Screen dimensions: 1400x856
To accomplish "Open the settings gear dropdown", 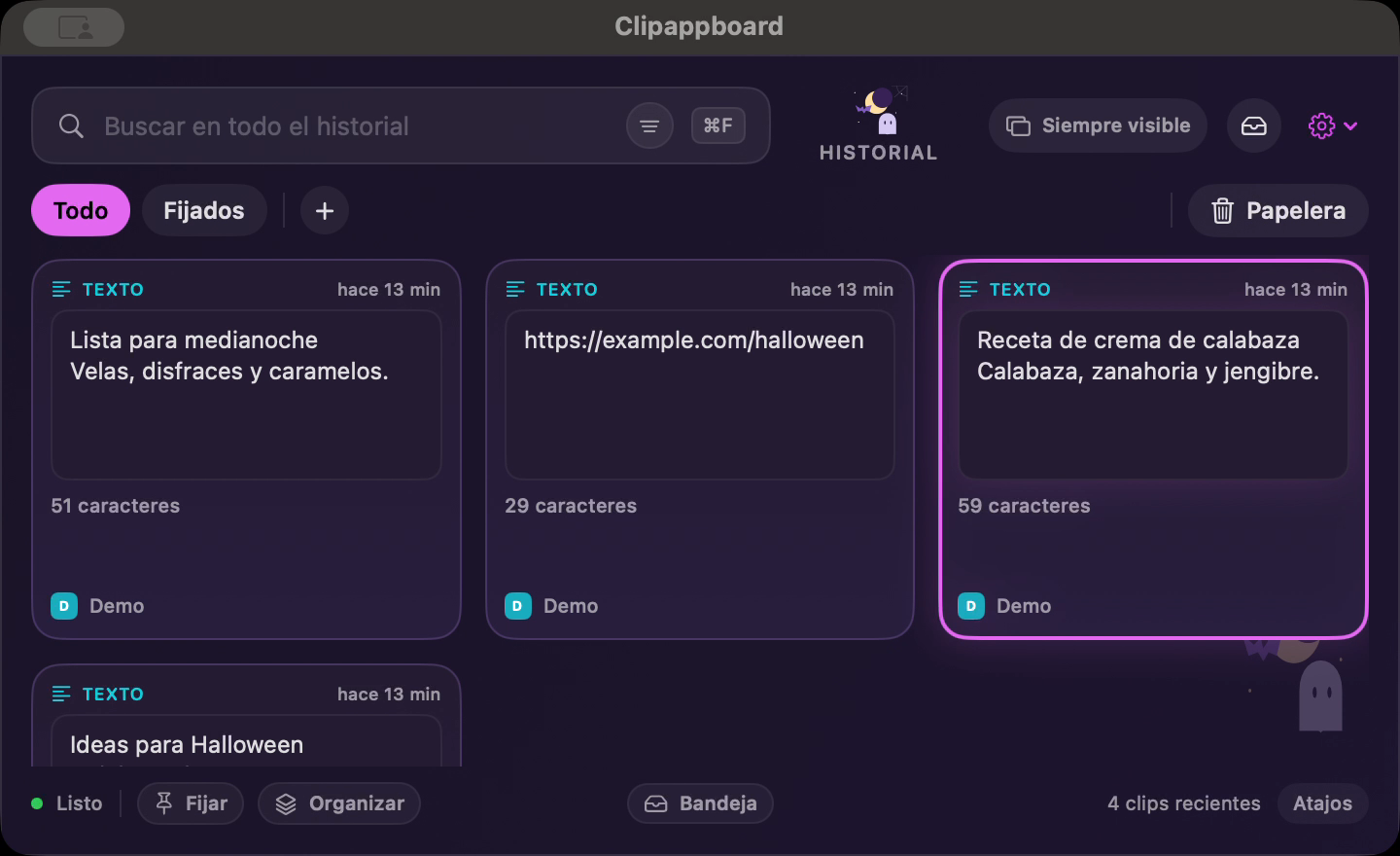I will point(1333,125).
